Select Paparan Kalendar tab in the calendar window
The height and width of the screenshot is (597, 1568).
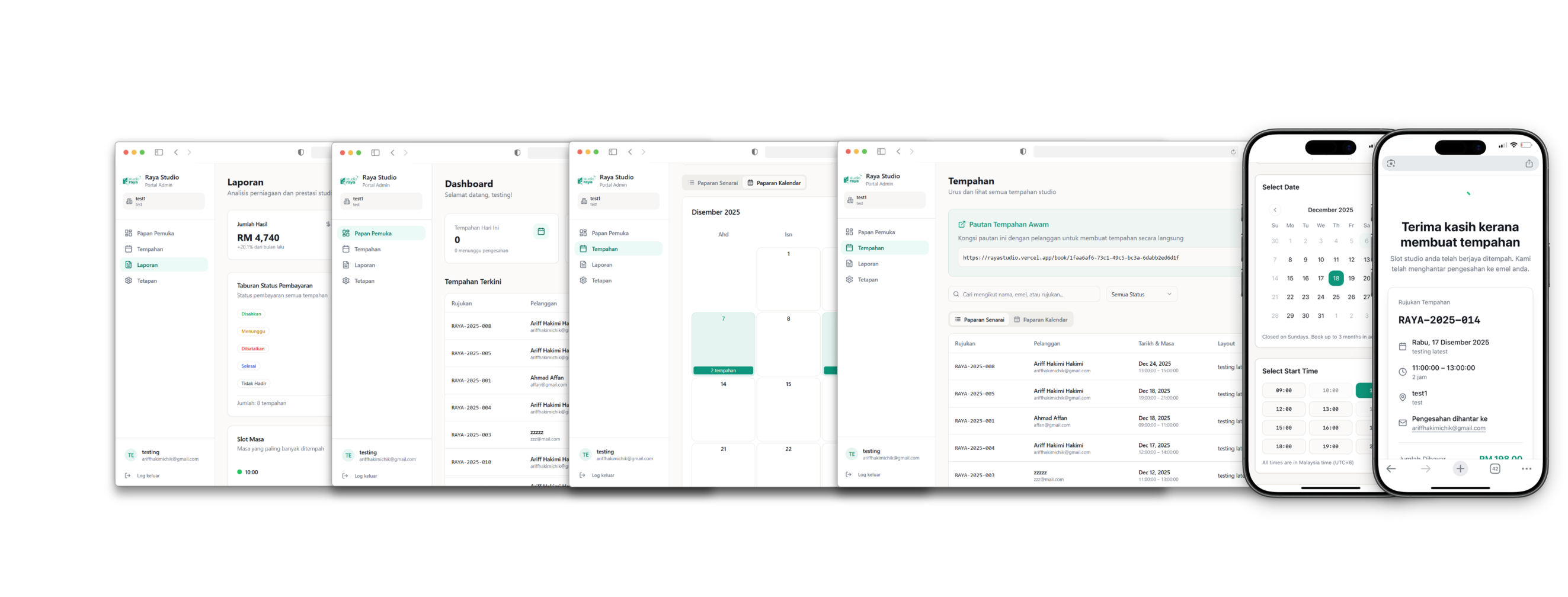tap(775, 183)
